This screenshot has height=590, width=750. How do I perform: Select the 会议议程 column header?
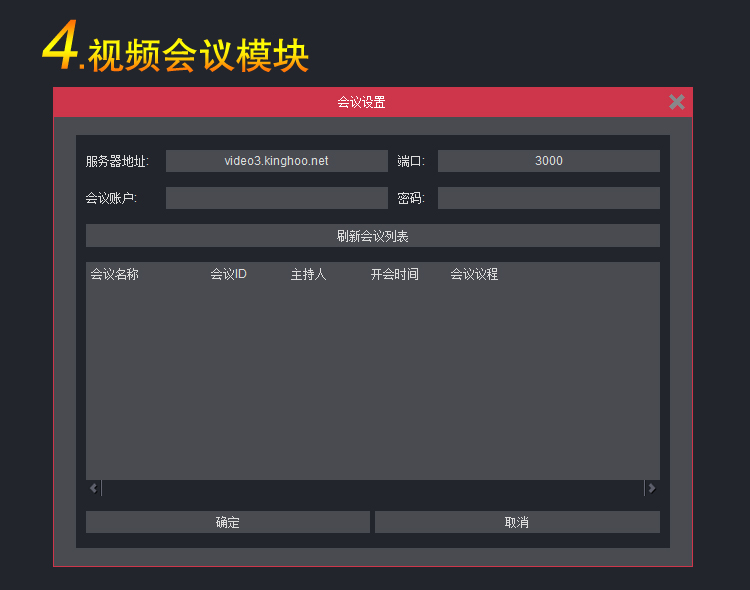[474, 274]
